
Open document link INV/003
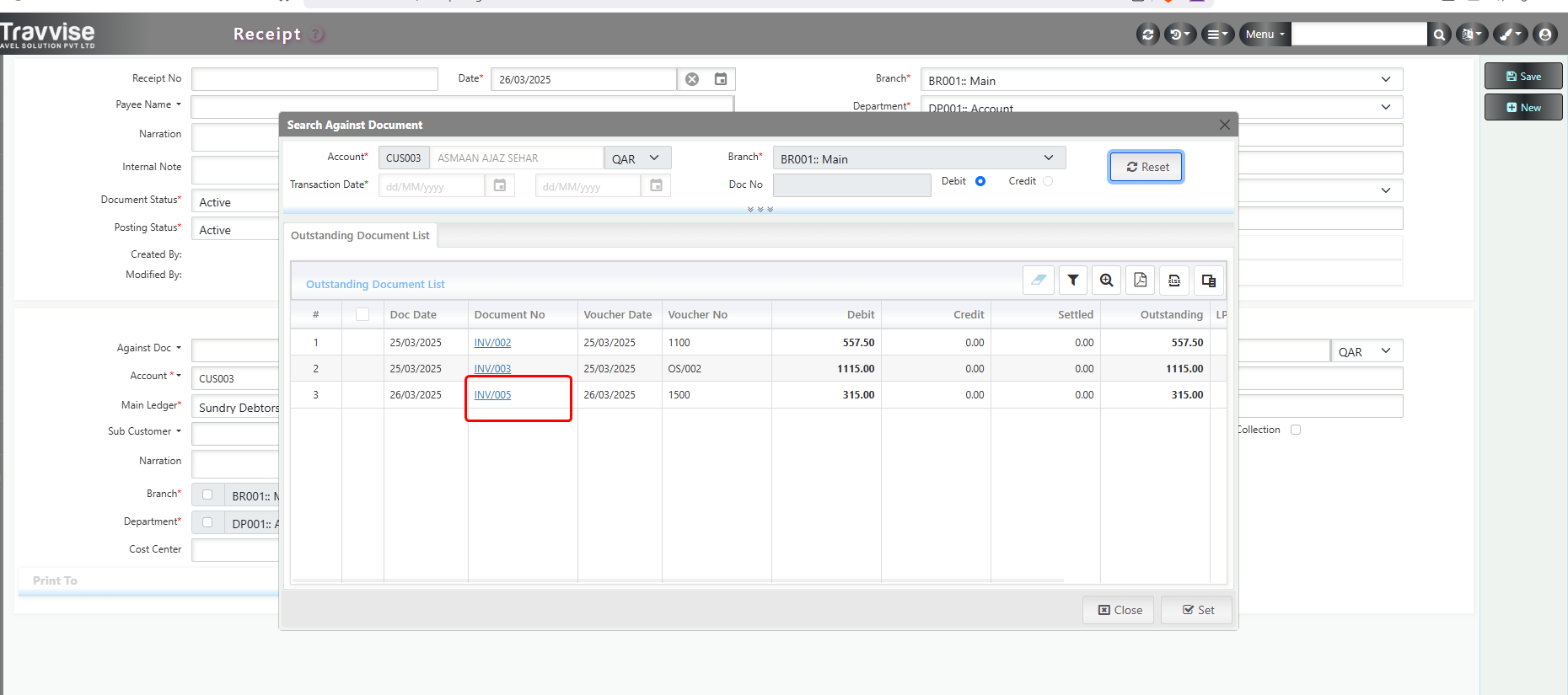[492, 369]
